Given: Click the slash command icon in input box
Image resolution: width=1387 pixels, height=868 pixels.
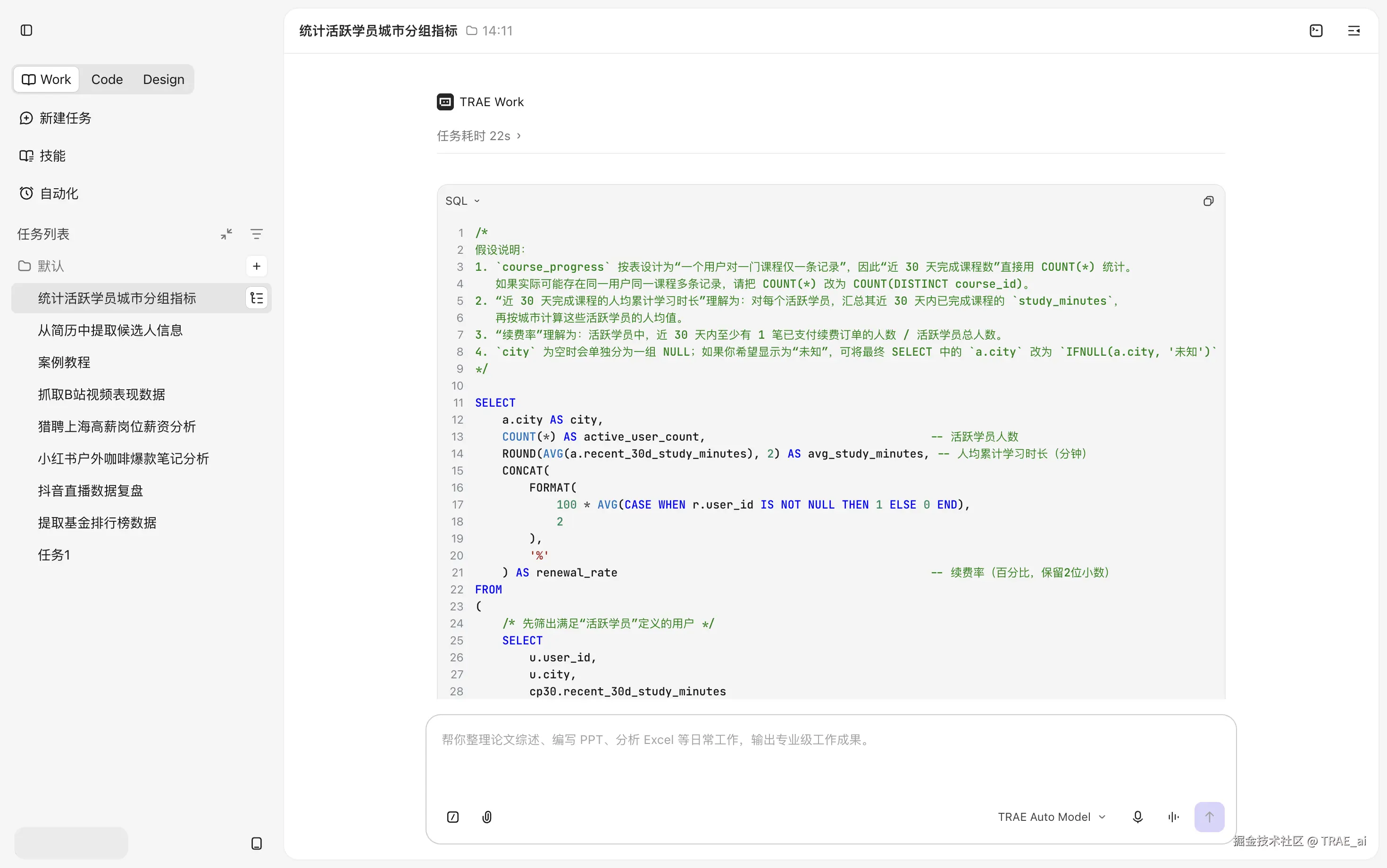Looking at the screenshot, I should coord(453,816).
